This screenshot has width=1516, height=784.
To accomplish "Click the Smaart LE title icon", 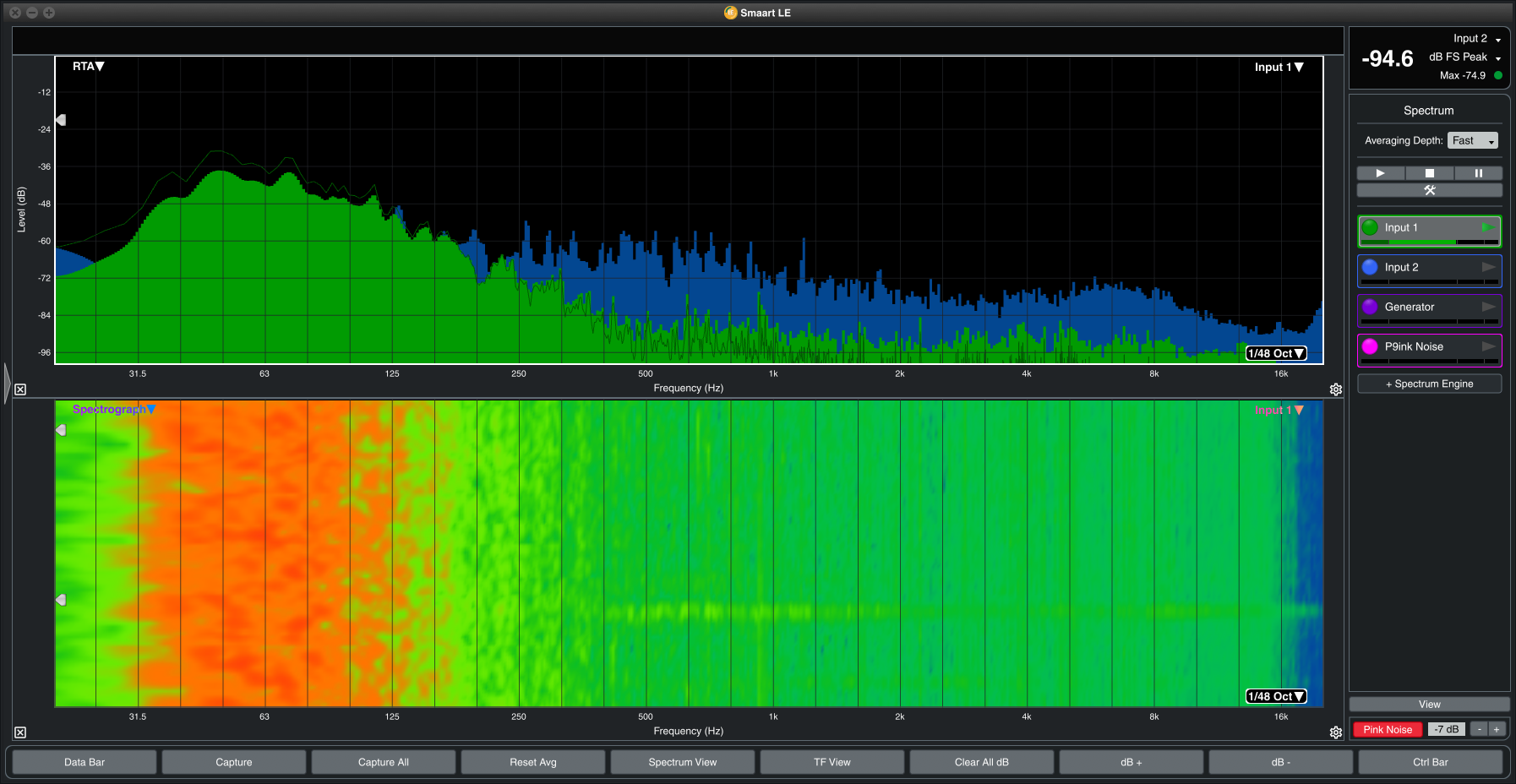I will pyautogui.click(x=731, y=13).
